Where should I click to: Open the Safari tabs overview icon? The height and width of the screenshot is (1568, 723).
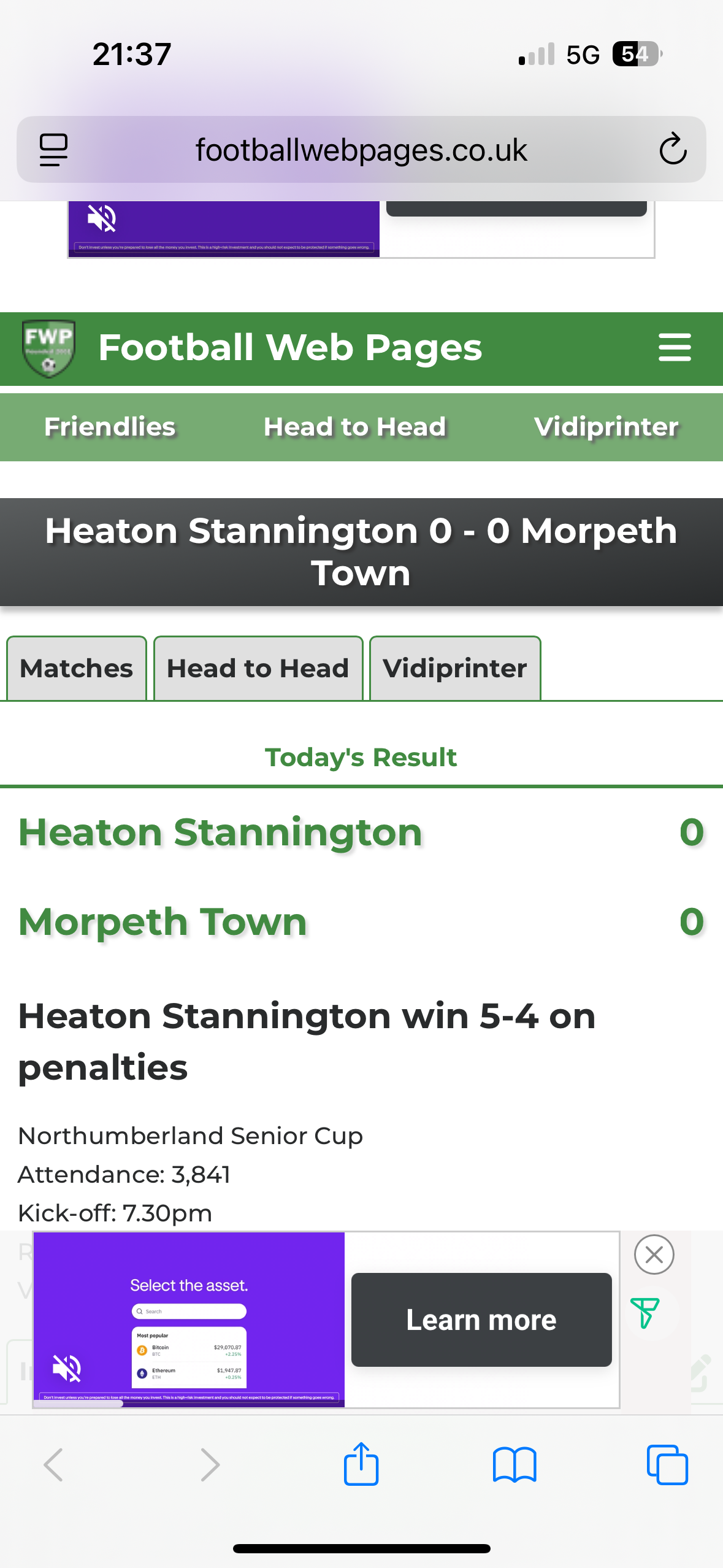click(x=667, y=1465)
